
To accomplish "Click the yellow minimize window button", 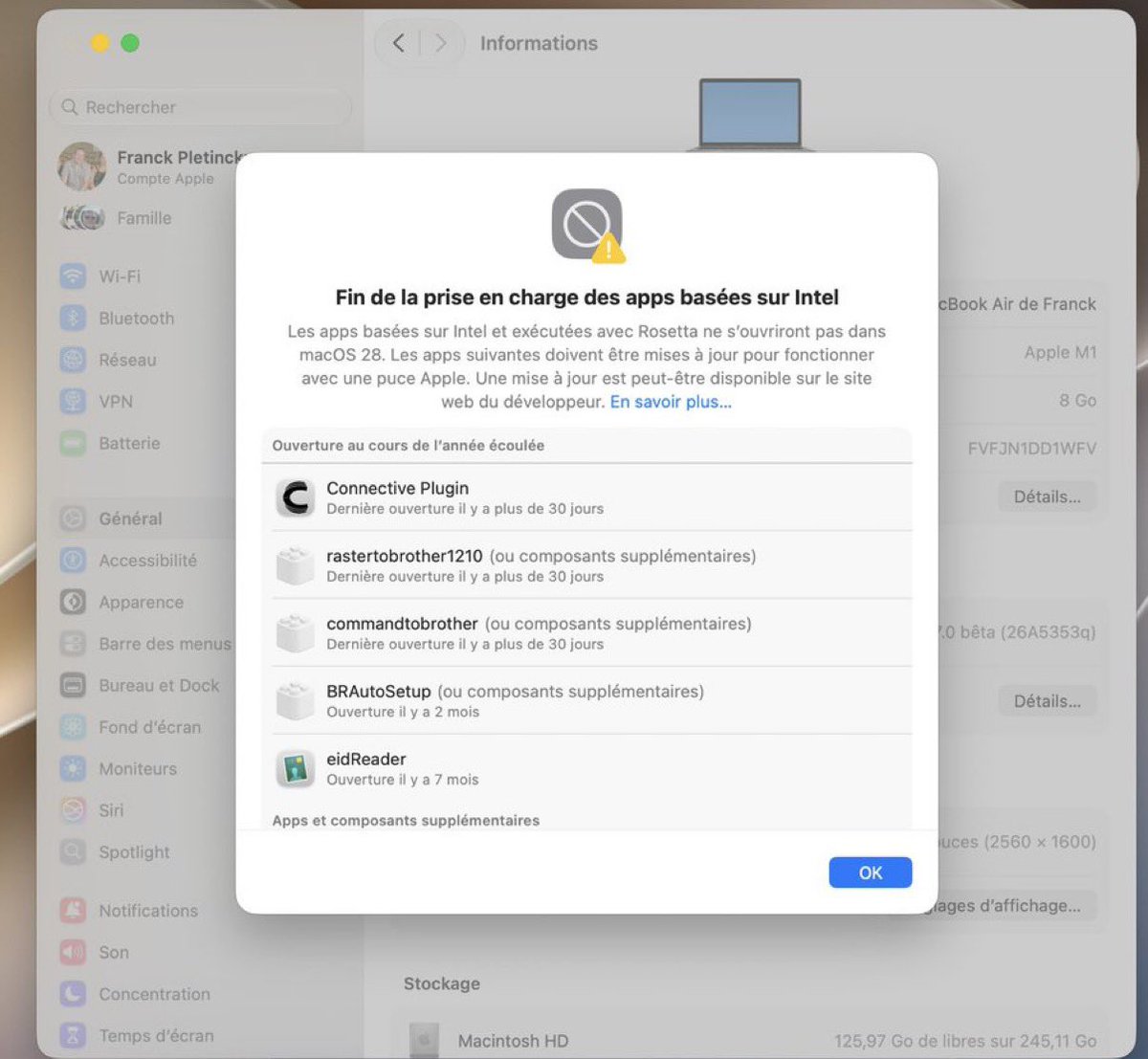I will coord(99,43).
